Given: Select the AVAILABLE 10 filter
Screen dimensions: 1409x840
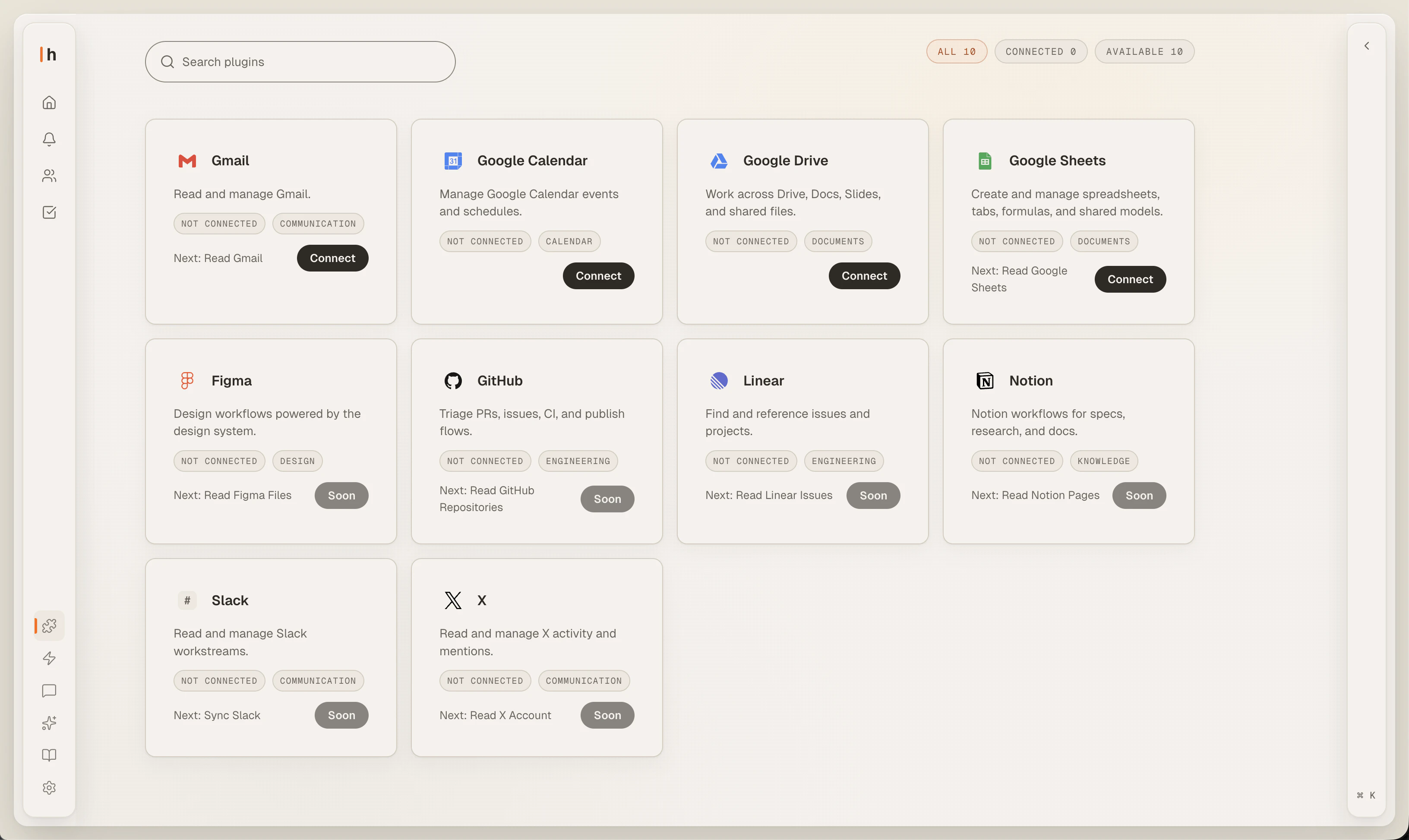Looking at the screenshot, I should tap(1145, 51).
